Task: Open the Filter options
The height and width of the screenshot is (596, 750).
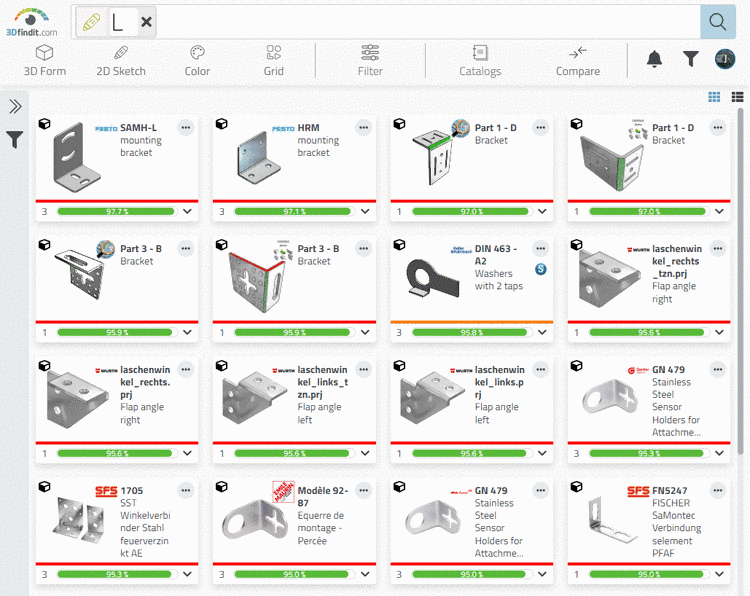Action: coord(370,61)
